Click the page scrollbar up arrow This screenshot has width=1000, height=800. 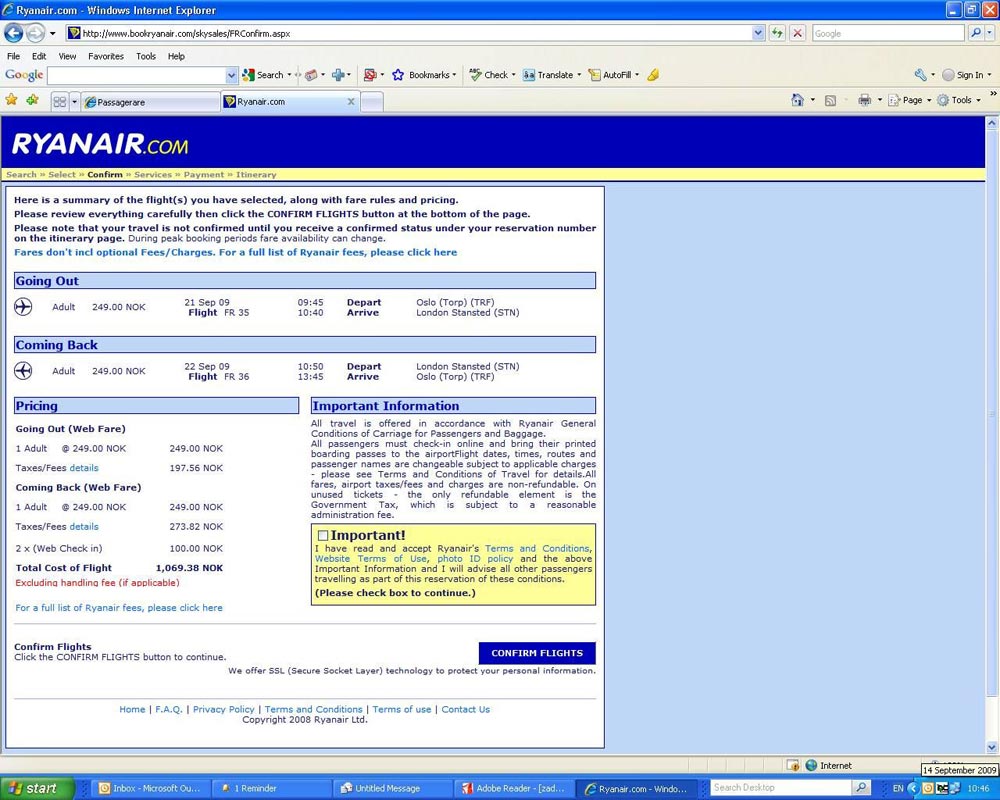coord(992,122)
